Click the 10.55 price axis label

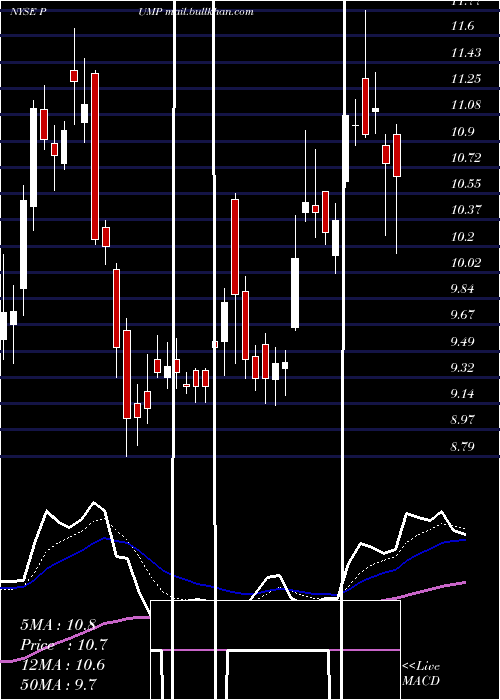tap(466, 184)
